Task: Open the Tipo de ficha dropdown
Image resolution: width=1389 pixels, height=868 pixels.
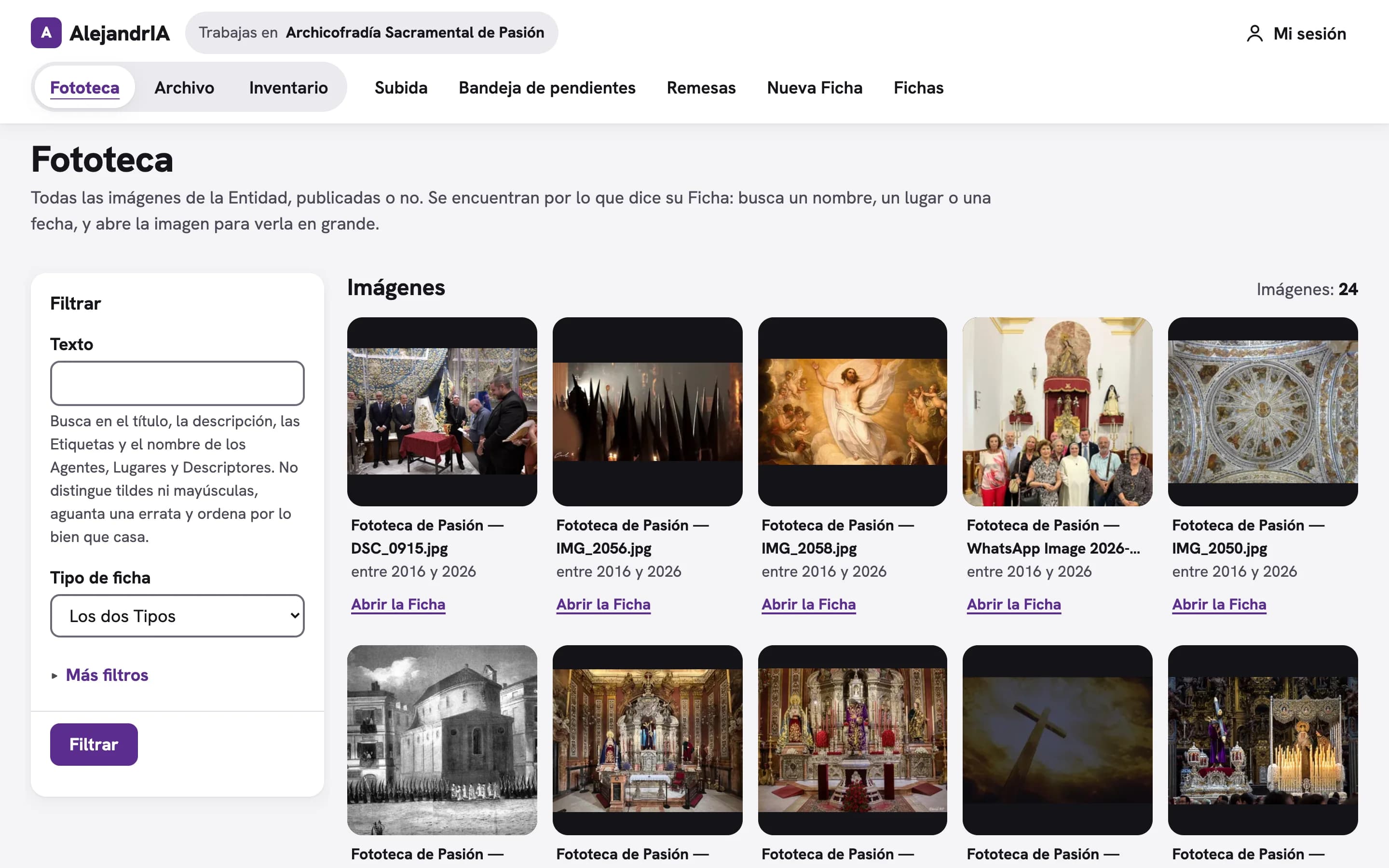Action: [177, 615]
